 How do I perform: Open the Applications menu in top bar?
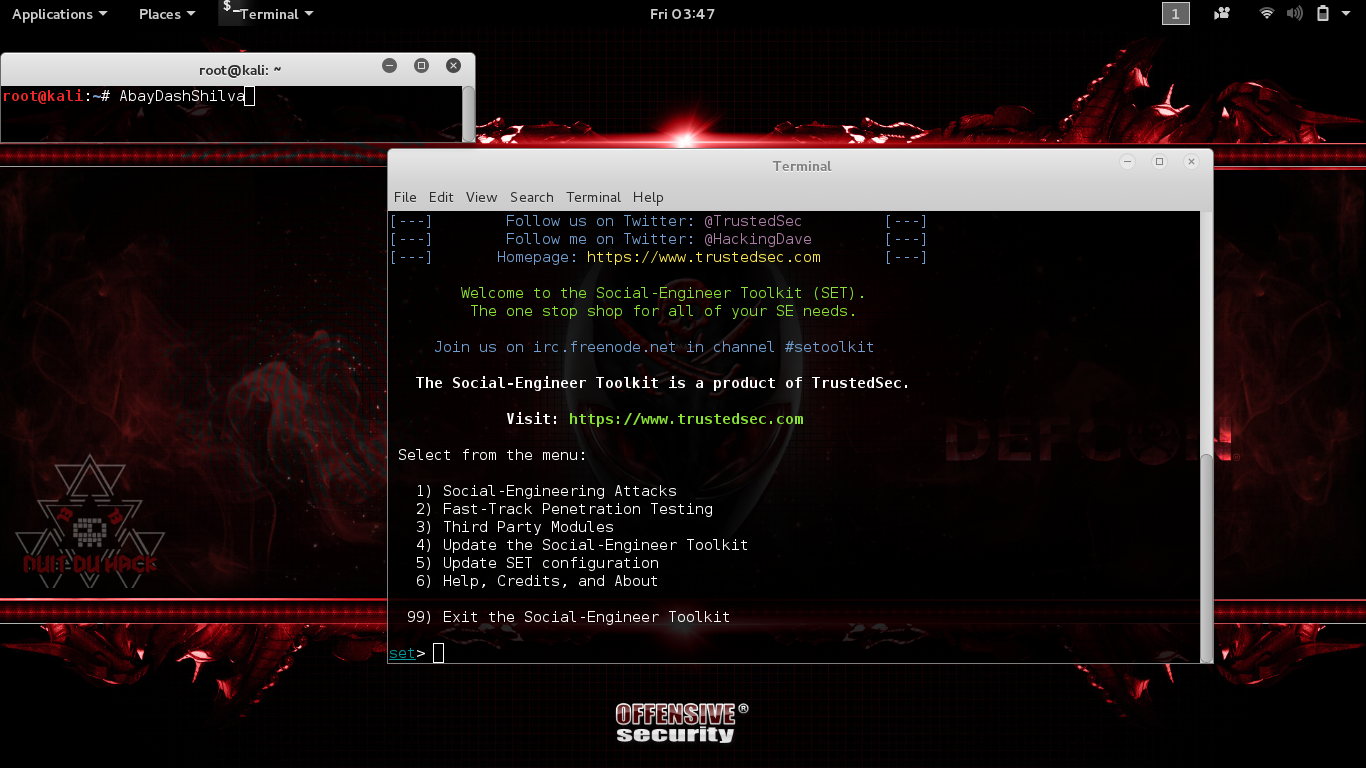(59, 14)
